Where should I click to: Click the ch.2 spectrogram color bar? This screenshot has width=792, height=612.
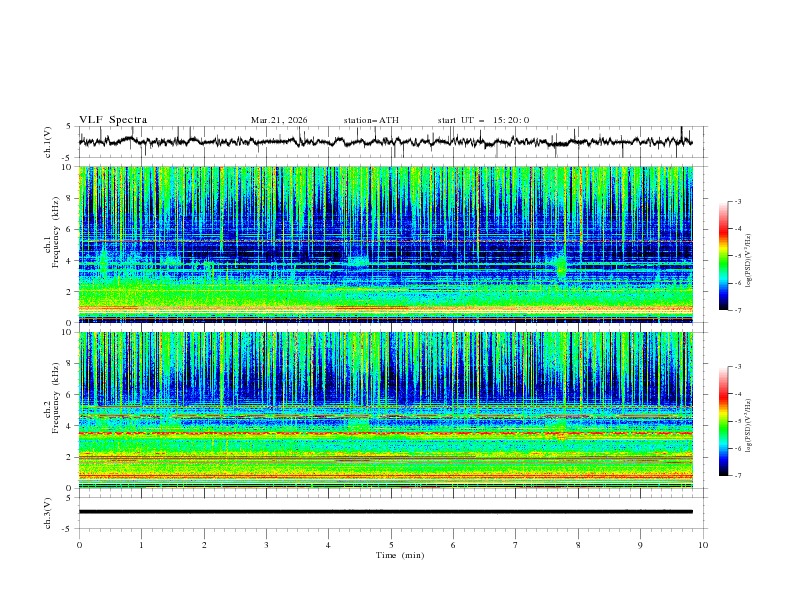coord(723,421)
